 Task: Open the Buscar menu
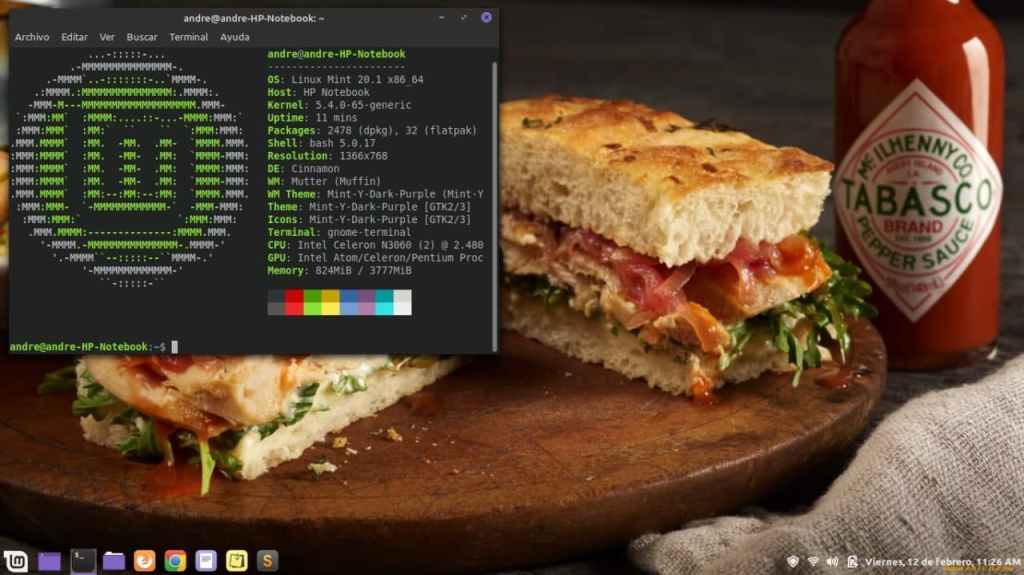click(x=142, y=37)
